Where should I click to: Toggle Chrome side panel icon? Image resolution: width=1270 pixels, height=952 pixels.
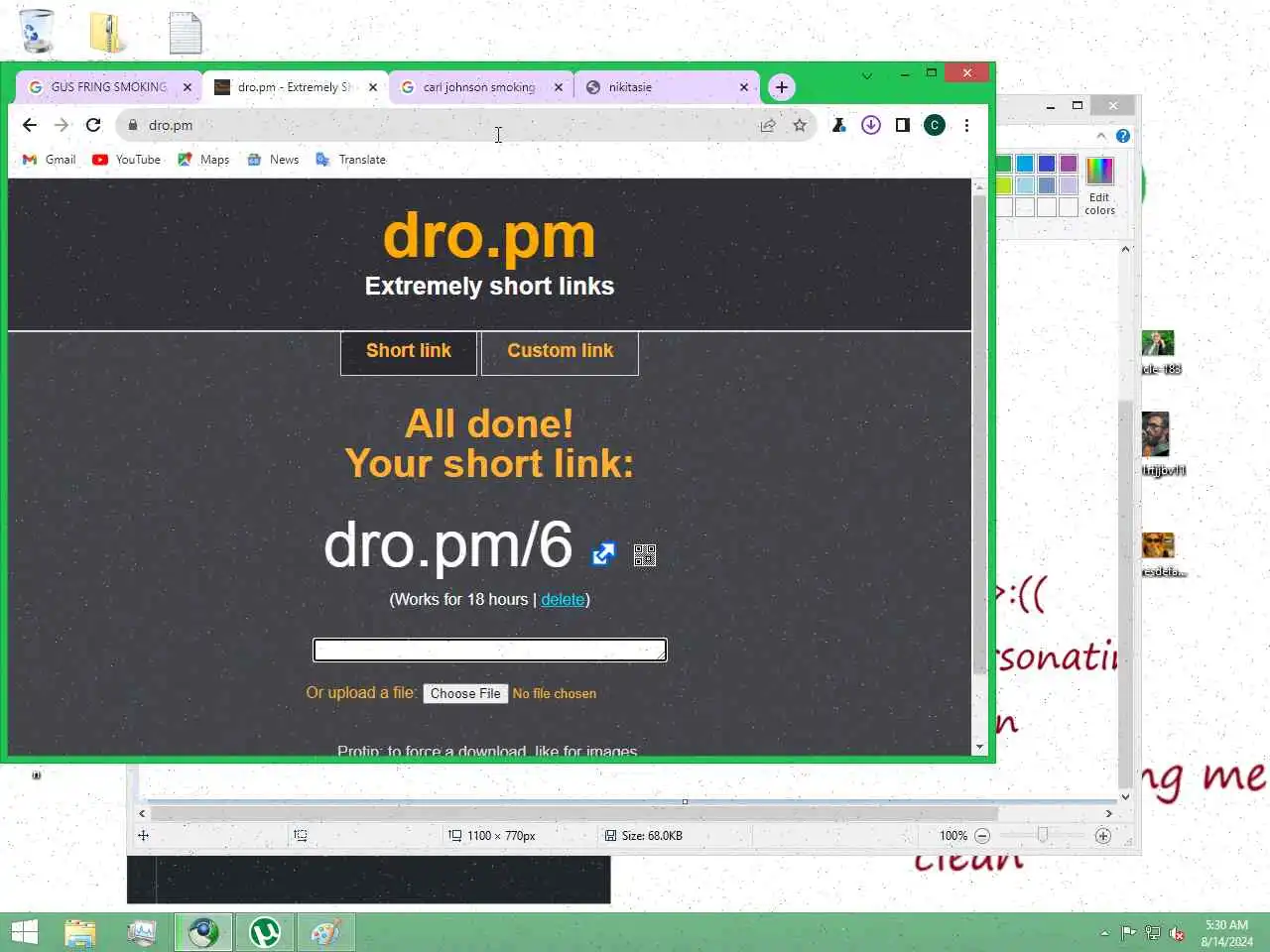coord(903,125)
